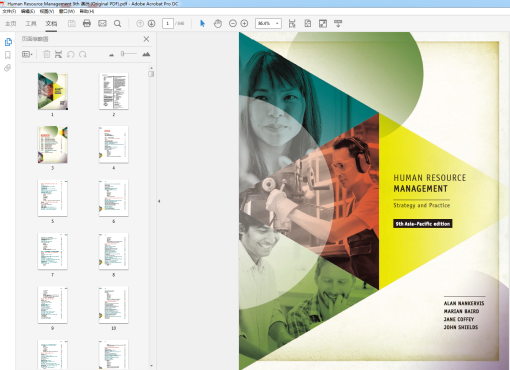This screenshot has height=370, width=510.
Task: Click the print icon in toolbar
Action: click(x=87, y=23)
